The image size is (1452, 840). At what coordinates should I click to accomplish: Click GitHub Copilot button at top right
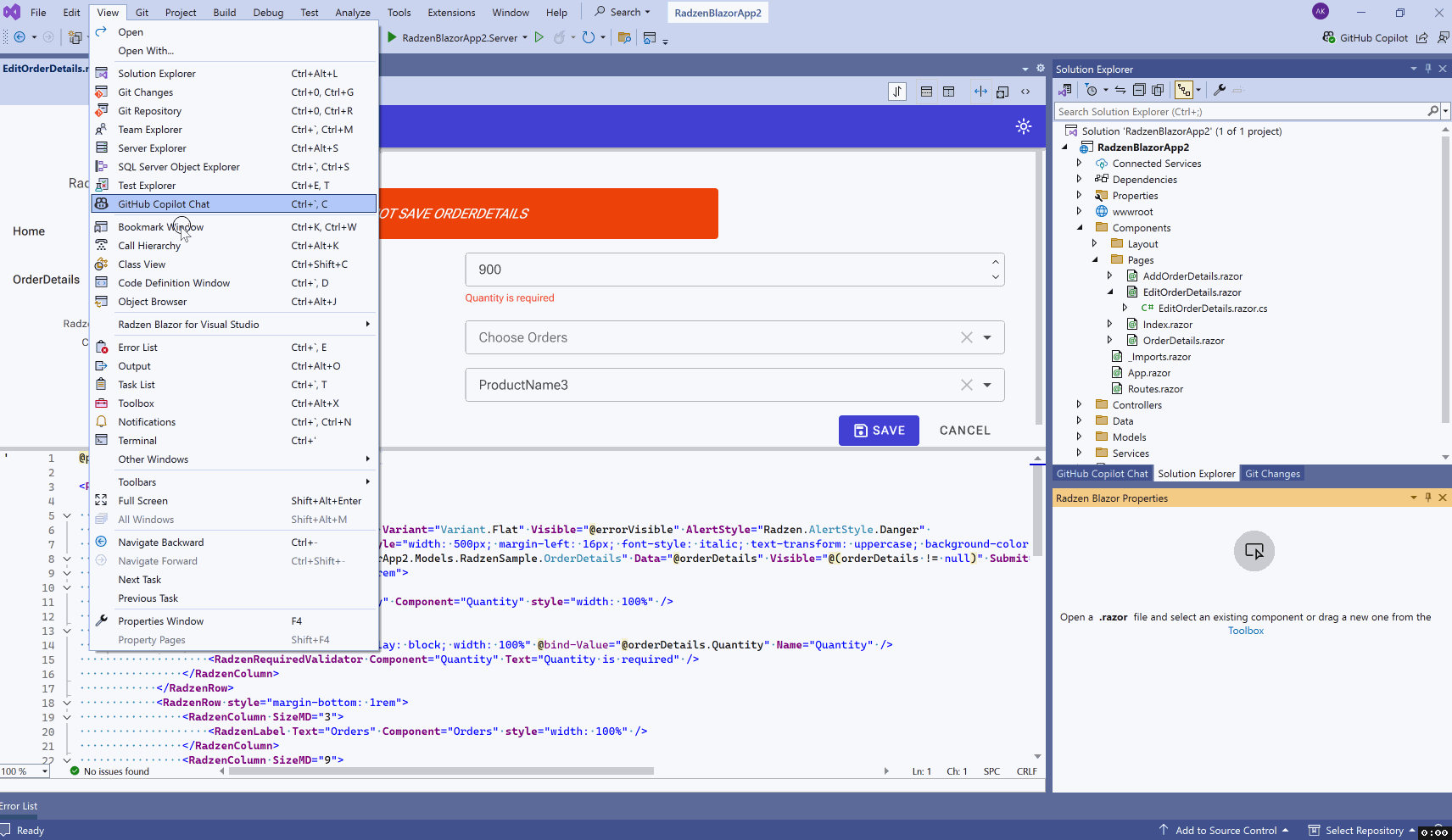tap(1365, 38)
